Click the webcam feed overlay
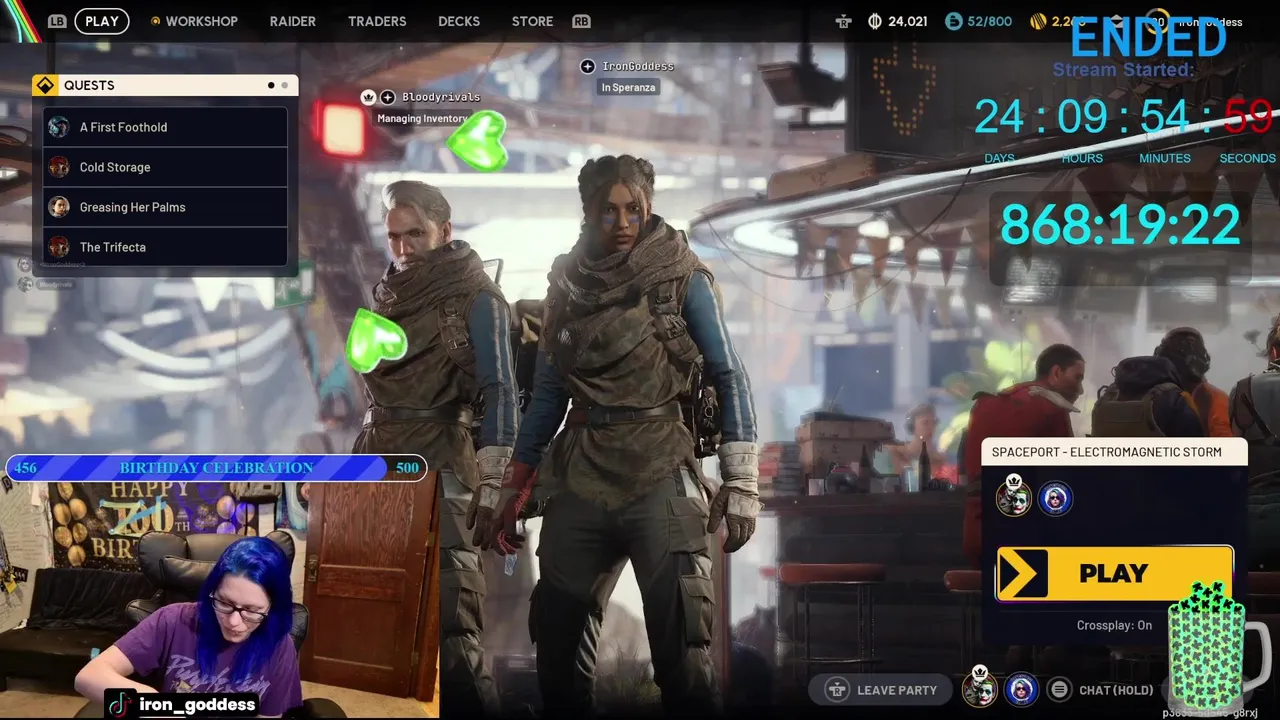The width and height of the screenshot is (1280, 720). [219, 600]
